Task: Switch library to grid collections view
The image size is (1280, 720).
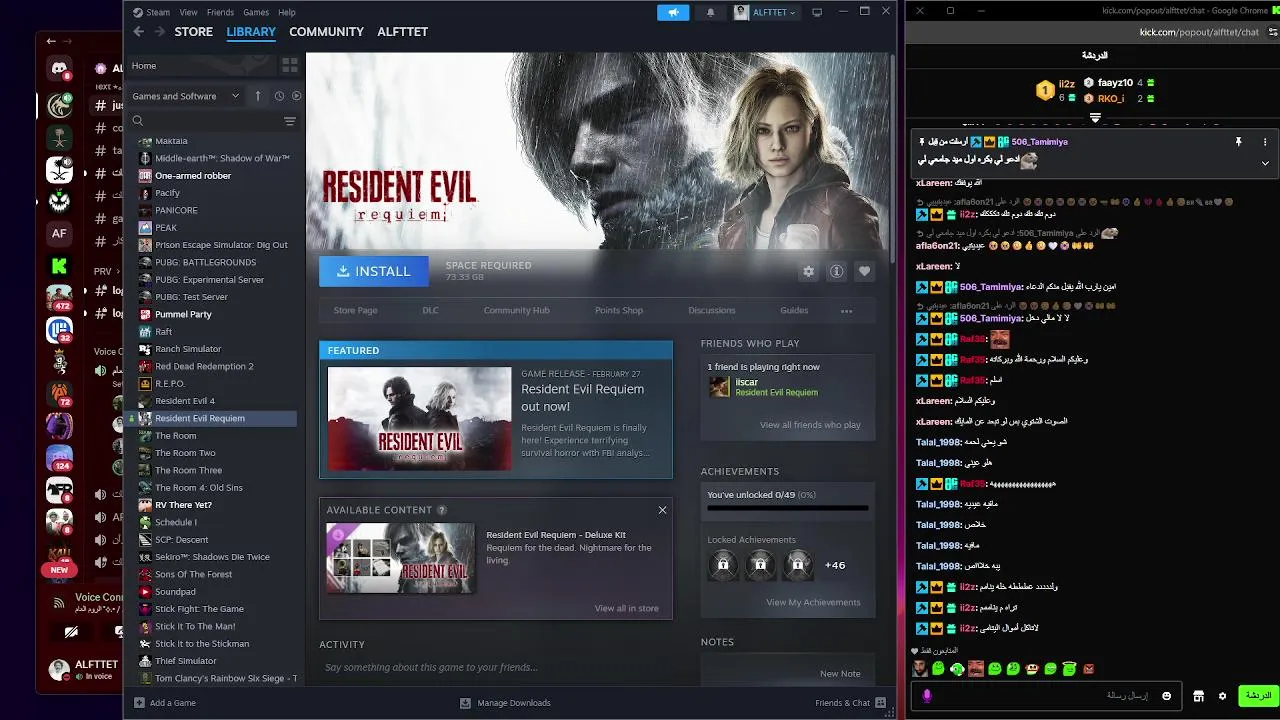Action: click(x=290, y=65)
